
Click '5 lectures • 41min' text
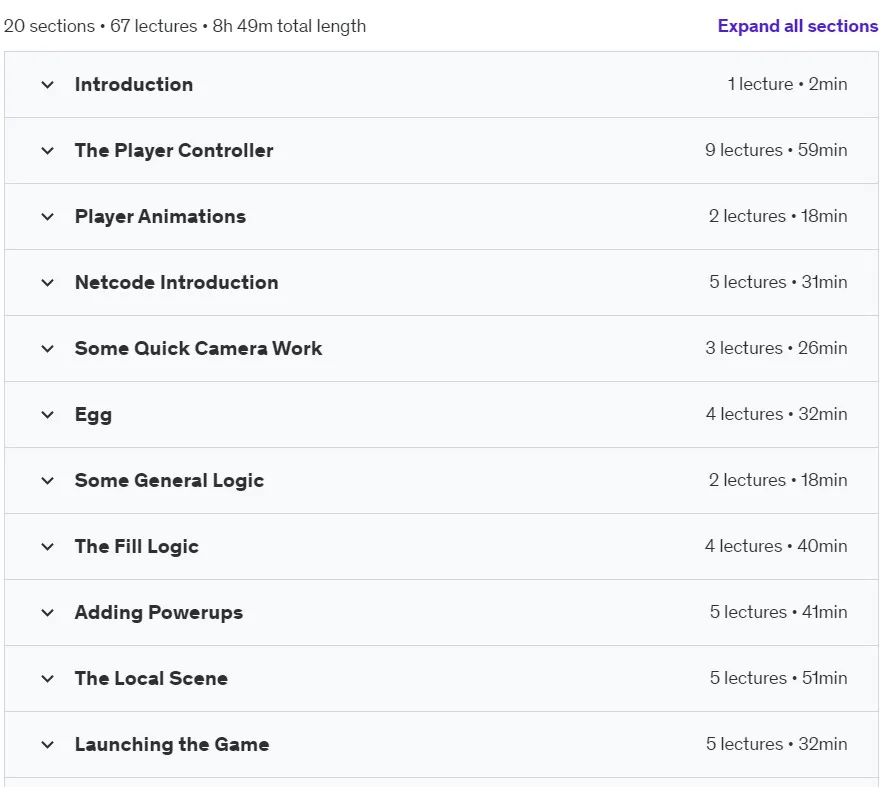(x=778, y=611)
